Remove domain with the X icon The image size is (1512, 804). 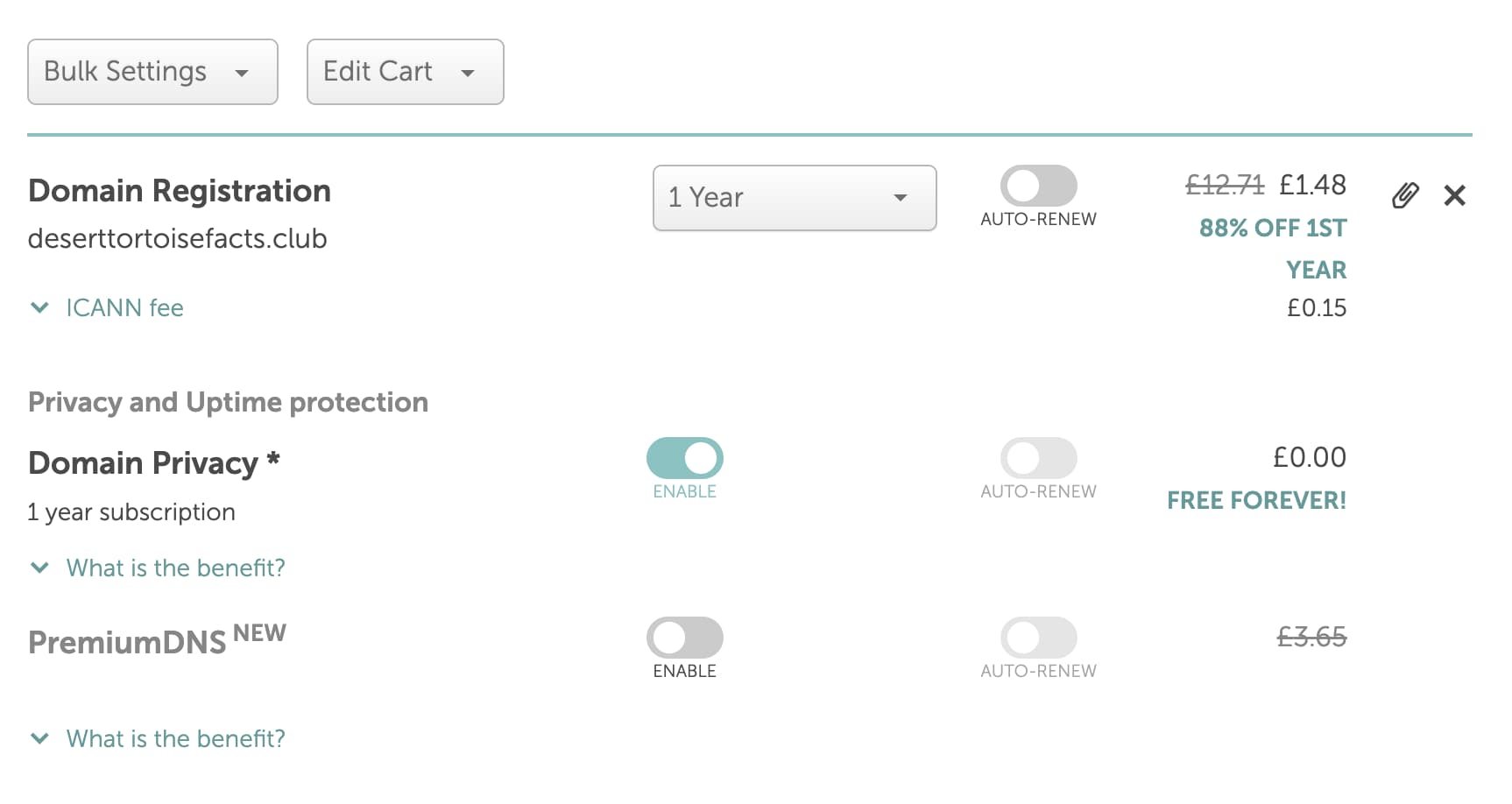pyautogui.click(x=1454, y=195)
